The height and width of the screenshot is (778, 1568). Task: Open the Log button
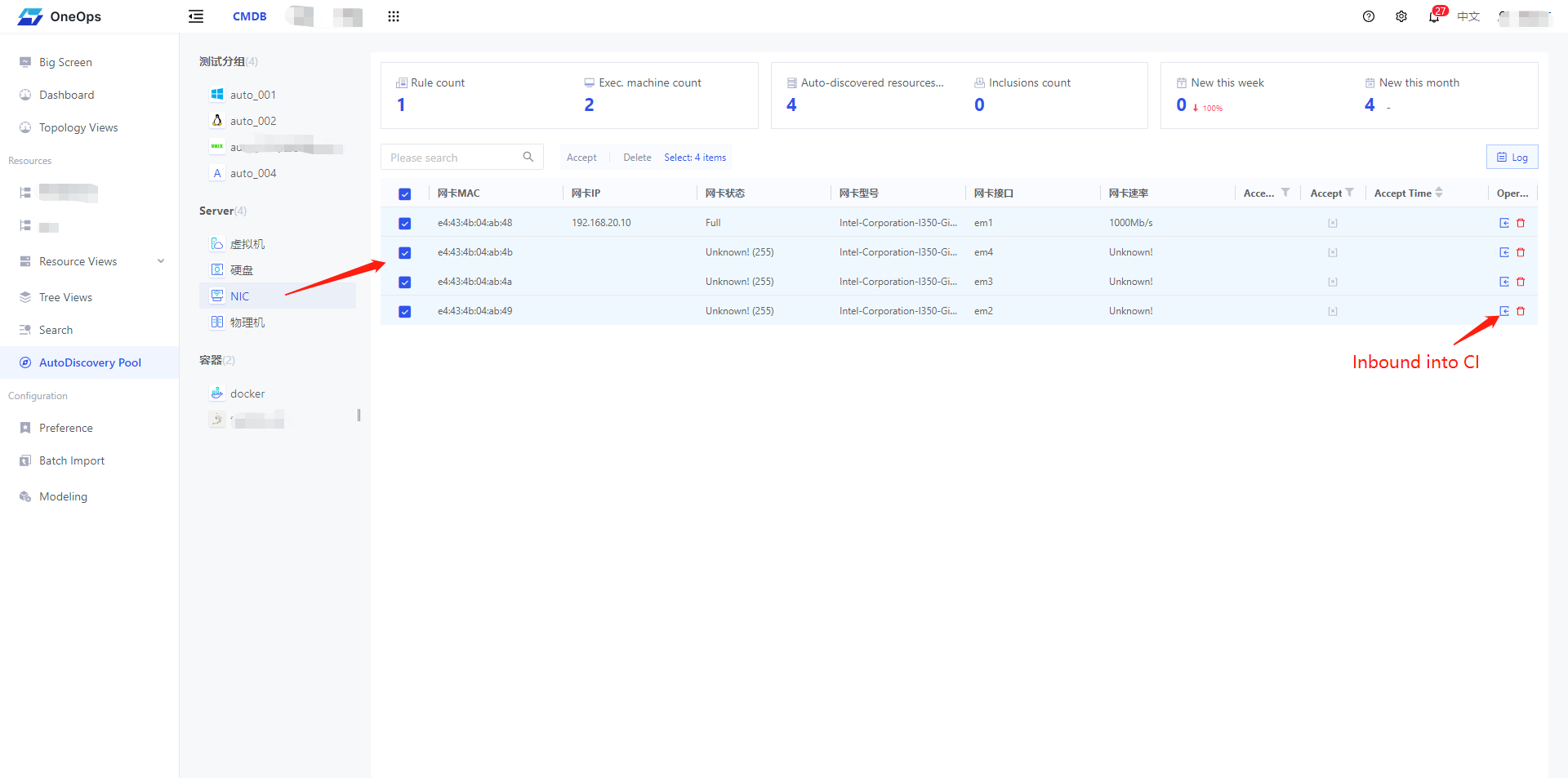[x=1512, y=157]
